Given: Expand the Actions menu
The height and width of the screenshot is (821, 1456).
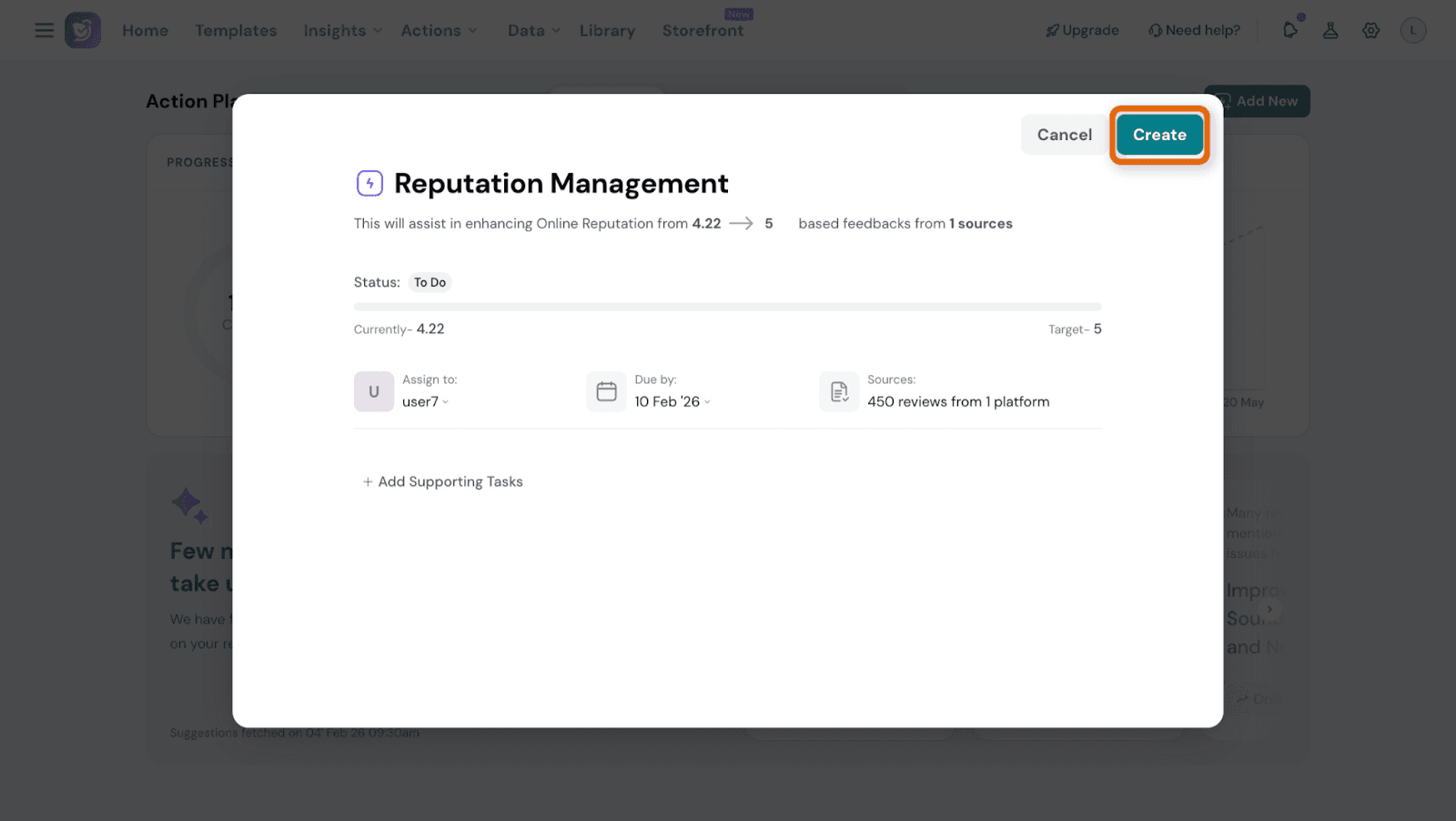Looking at the screenshot, I should pos(439,30).
